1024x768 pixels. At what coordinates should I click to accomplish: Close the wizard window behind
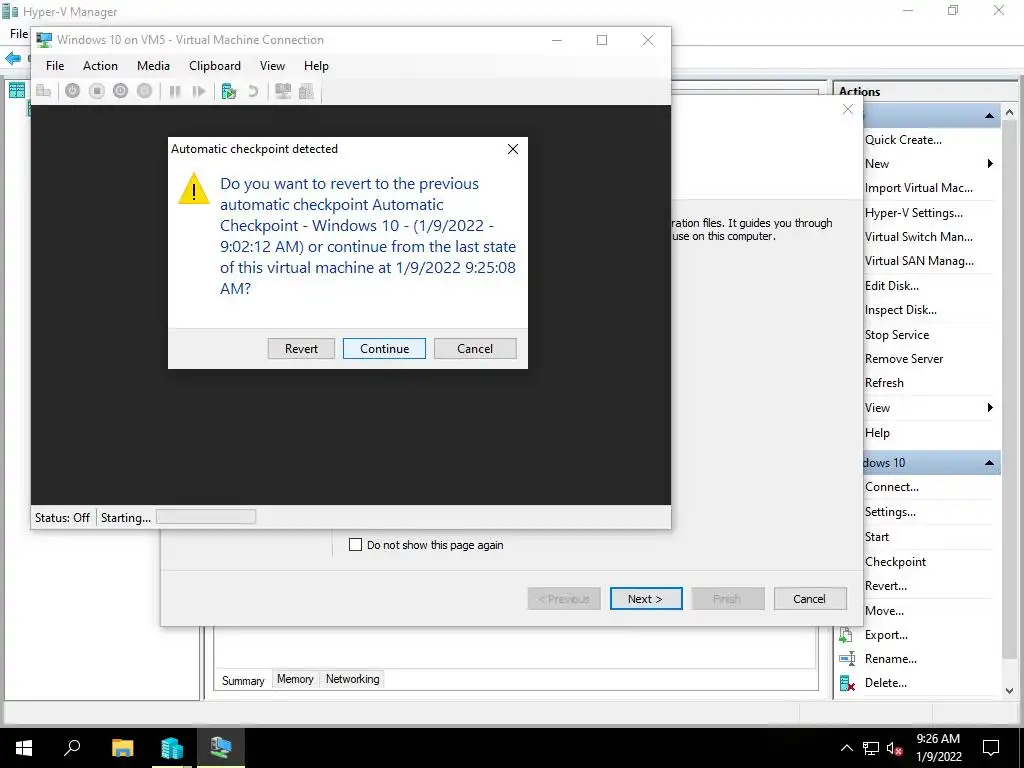click(848, 109)
